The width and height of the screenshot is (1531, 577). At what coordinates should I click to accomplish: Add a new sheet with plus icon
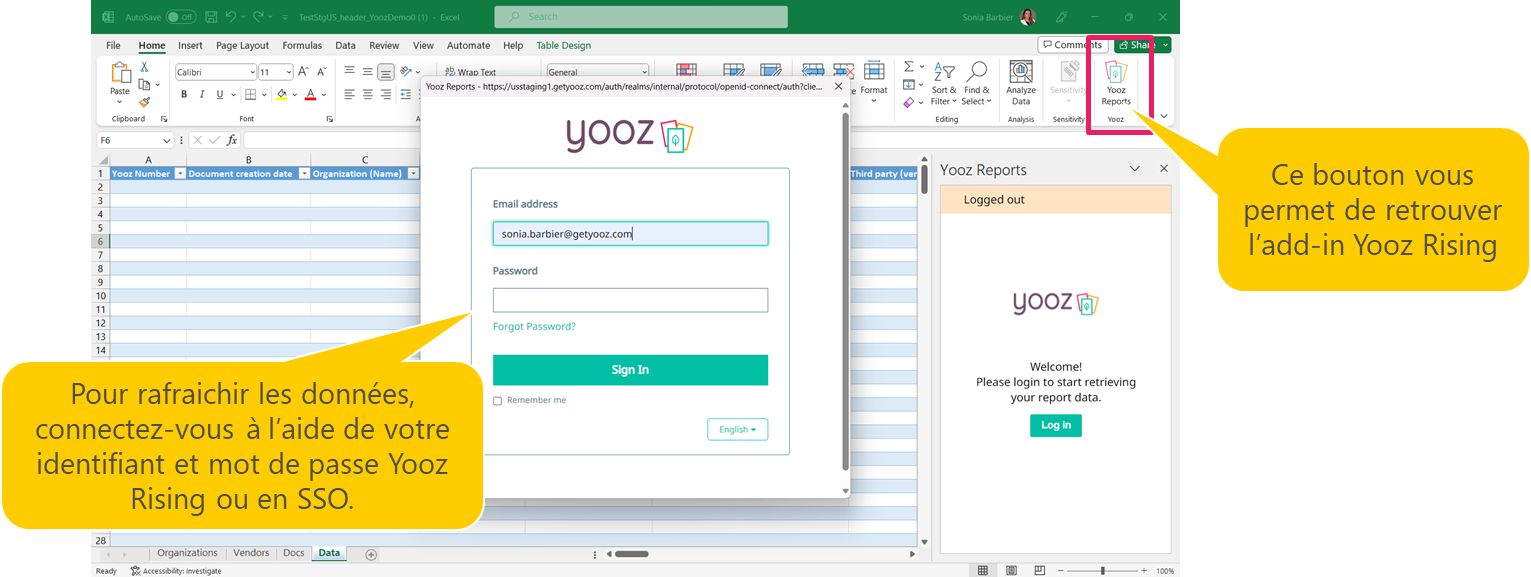(x=371, y=554)
